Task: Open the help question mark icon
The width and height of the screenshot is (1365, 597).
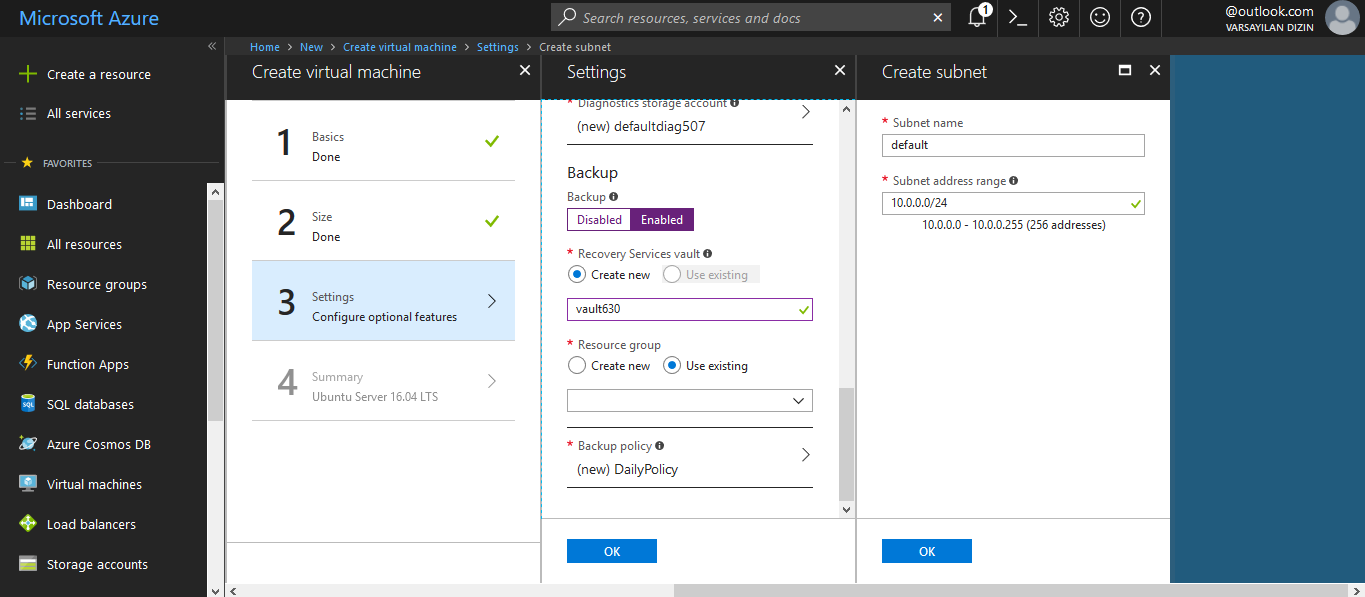Action: [1141, 18]
